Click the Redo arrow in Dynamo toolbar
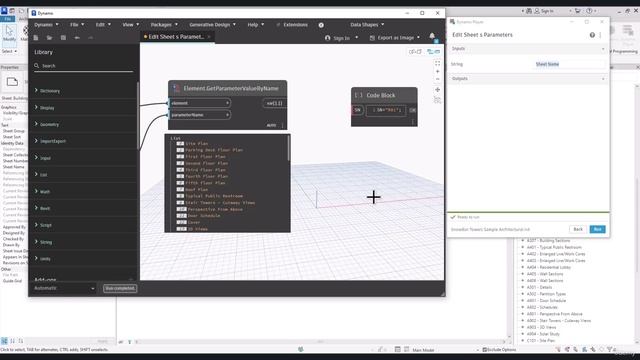Image resolution: width=640 pixels, height=360 pixels. point(91,38)
